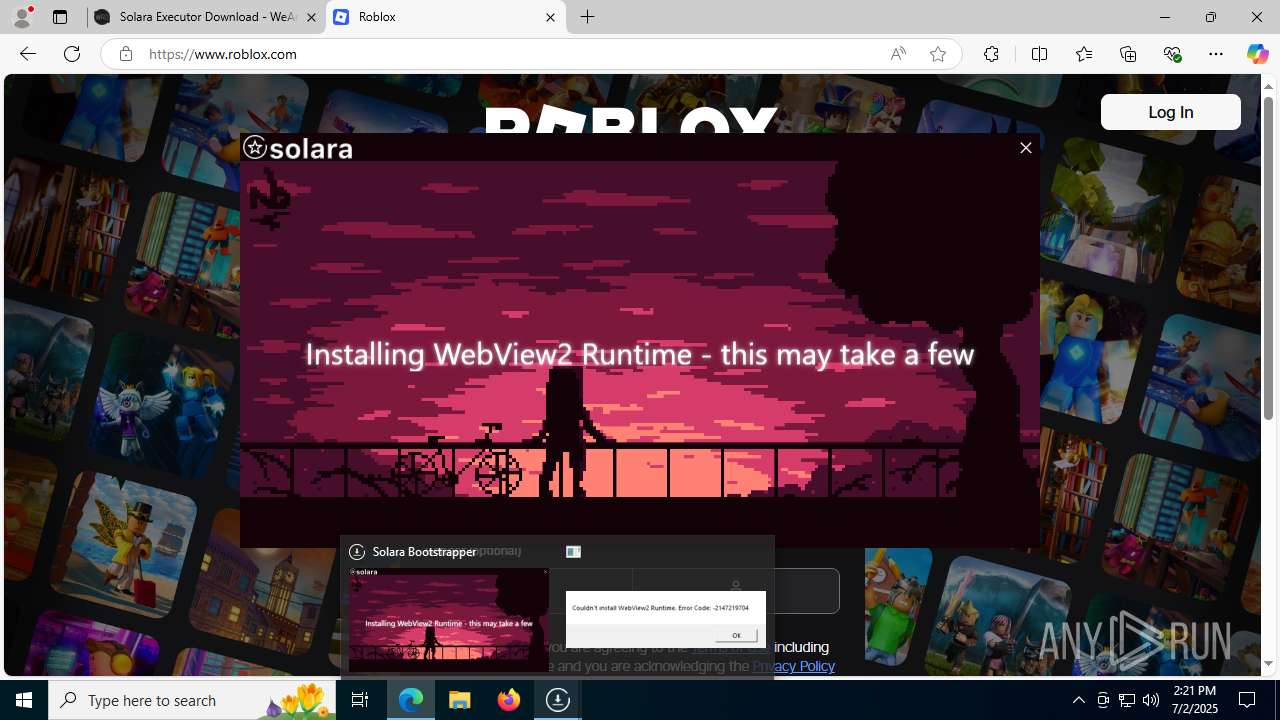Click the Log In button on the Roblox page
The width and height of the screenshot is (1280, 720).
(1170, 112)
